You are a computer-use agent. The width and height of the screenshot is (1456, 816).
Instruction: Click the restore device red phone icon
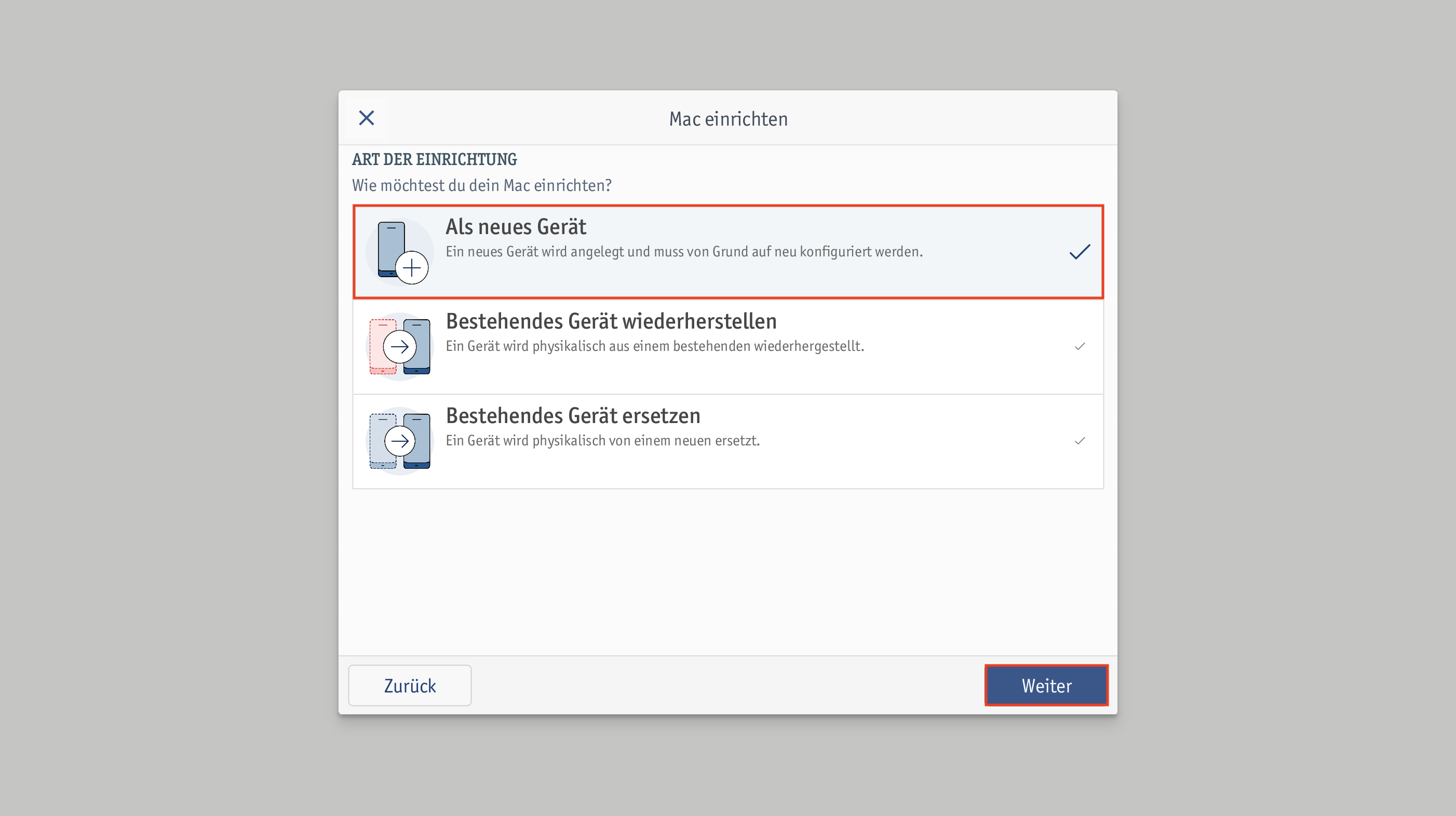click(x=400, y=346)
